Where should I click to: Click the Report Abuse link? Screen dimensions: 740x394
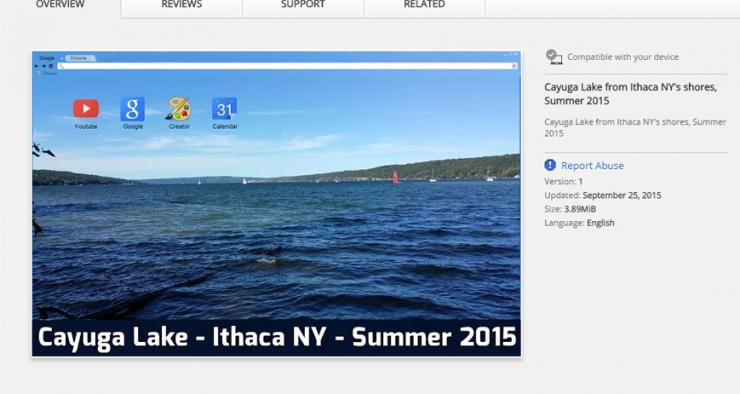point(592,166)
